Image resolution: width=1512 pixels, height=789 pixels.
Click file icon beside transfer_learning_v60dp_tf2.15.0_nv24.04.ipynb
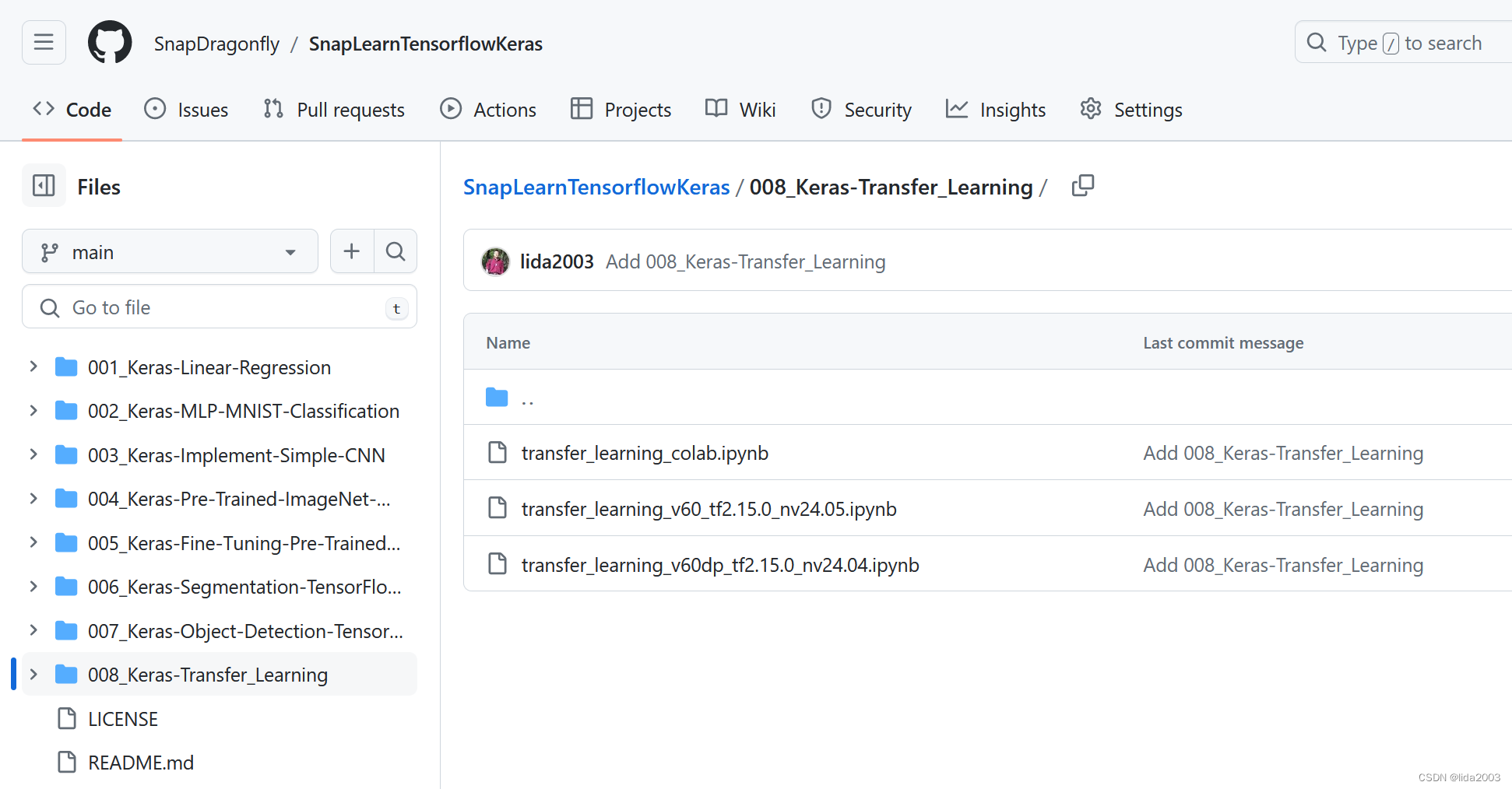pyautogui.click(x=498, y=564)
